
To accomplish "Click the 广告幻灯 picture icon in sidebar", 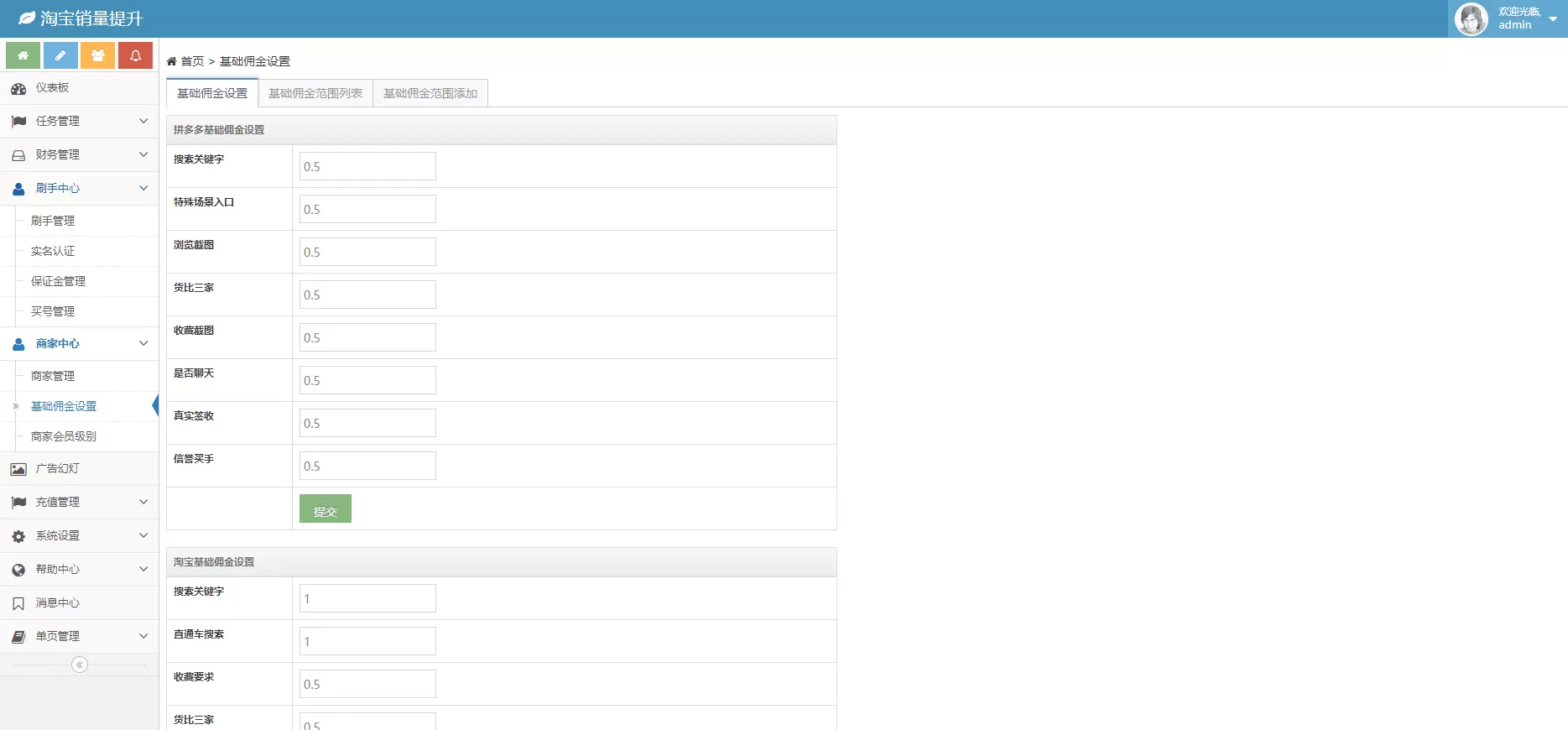I will 18,469.
